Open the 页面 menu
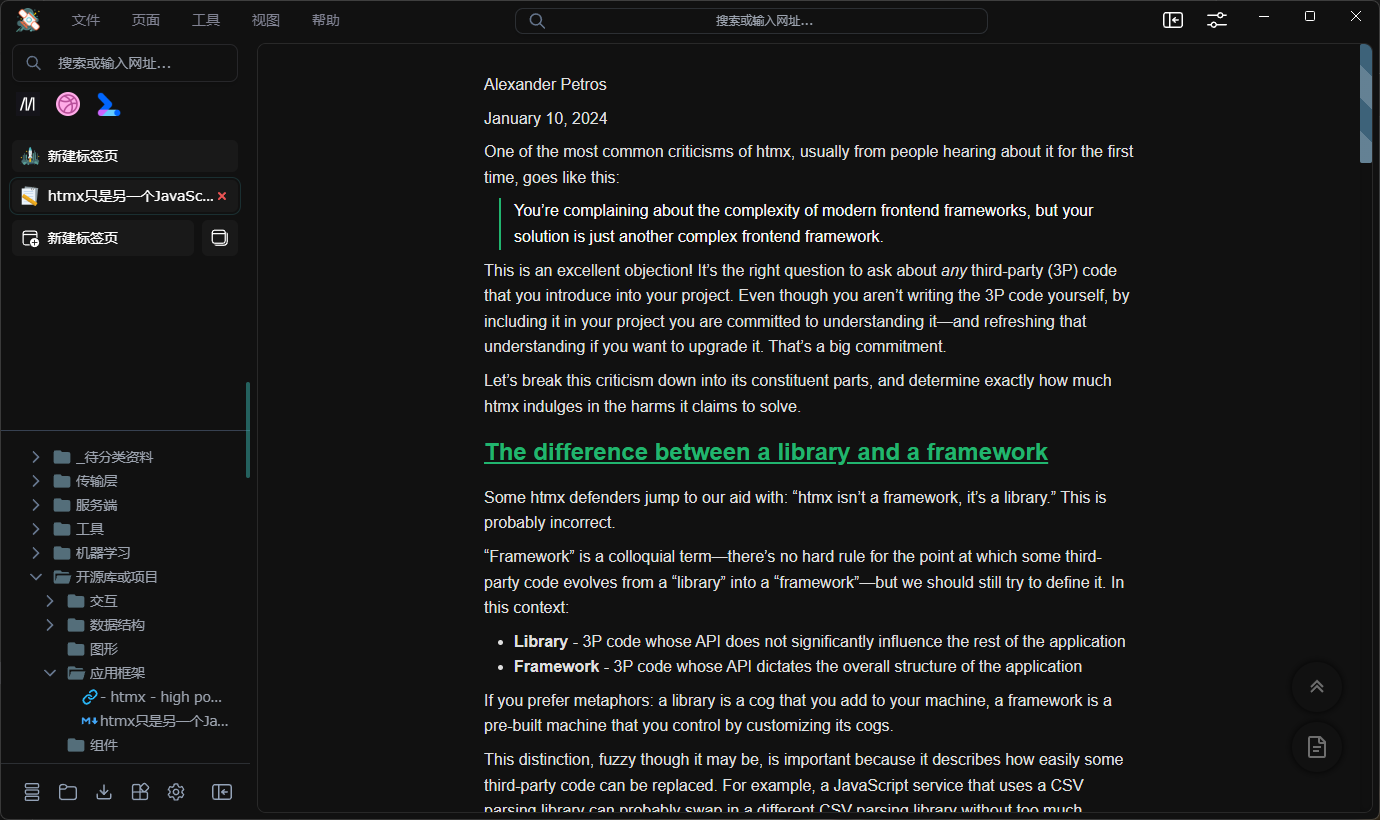1380x820 pixels. 146,20
